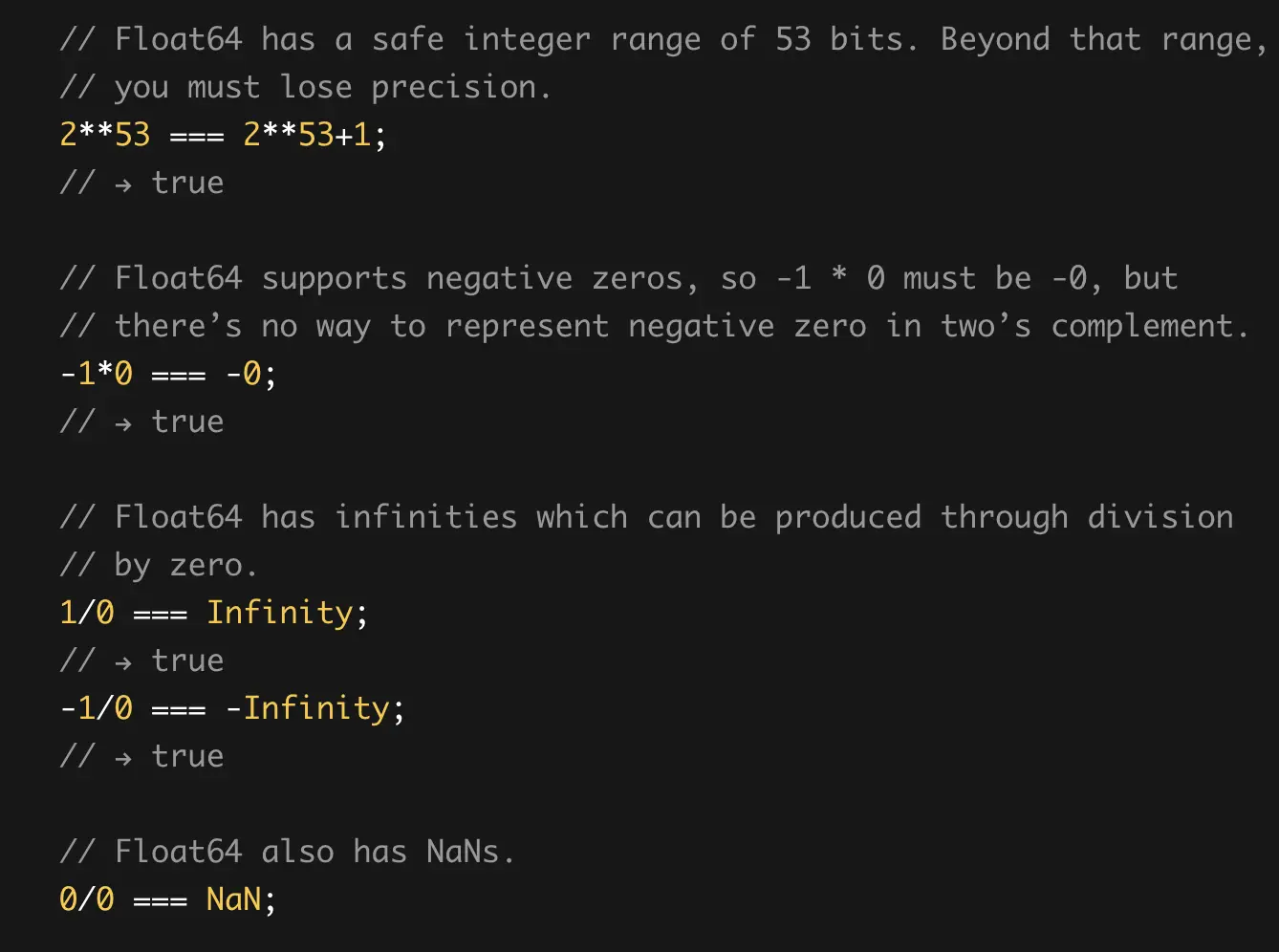1279x952 pixels.
Task: Click the "0/0" expression on the last line
Action: (x=87, y=899)
